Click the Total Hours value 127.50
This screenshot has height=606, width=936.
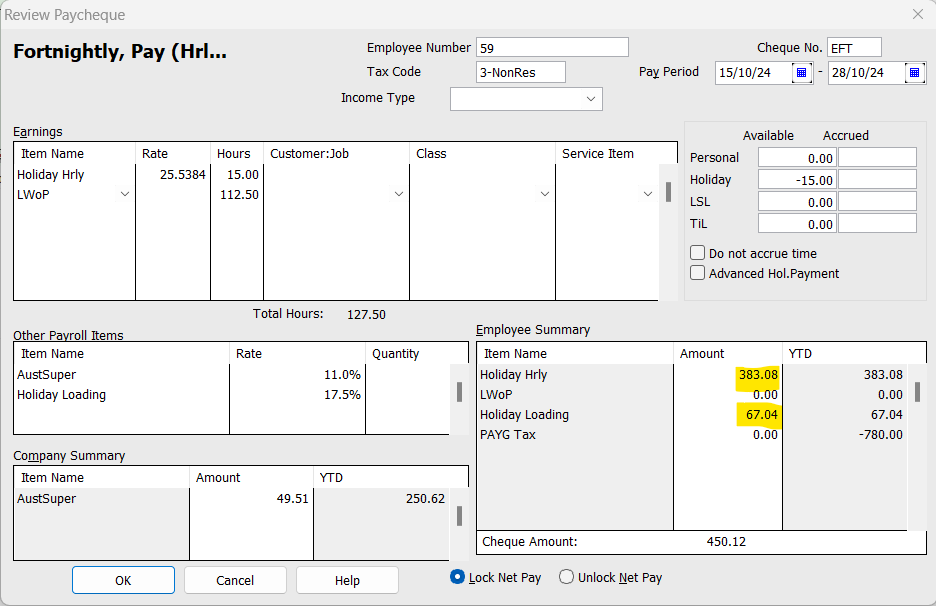click(x=366, y=314)
